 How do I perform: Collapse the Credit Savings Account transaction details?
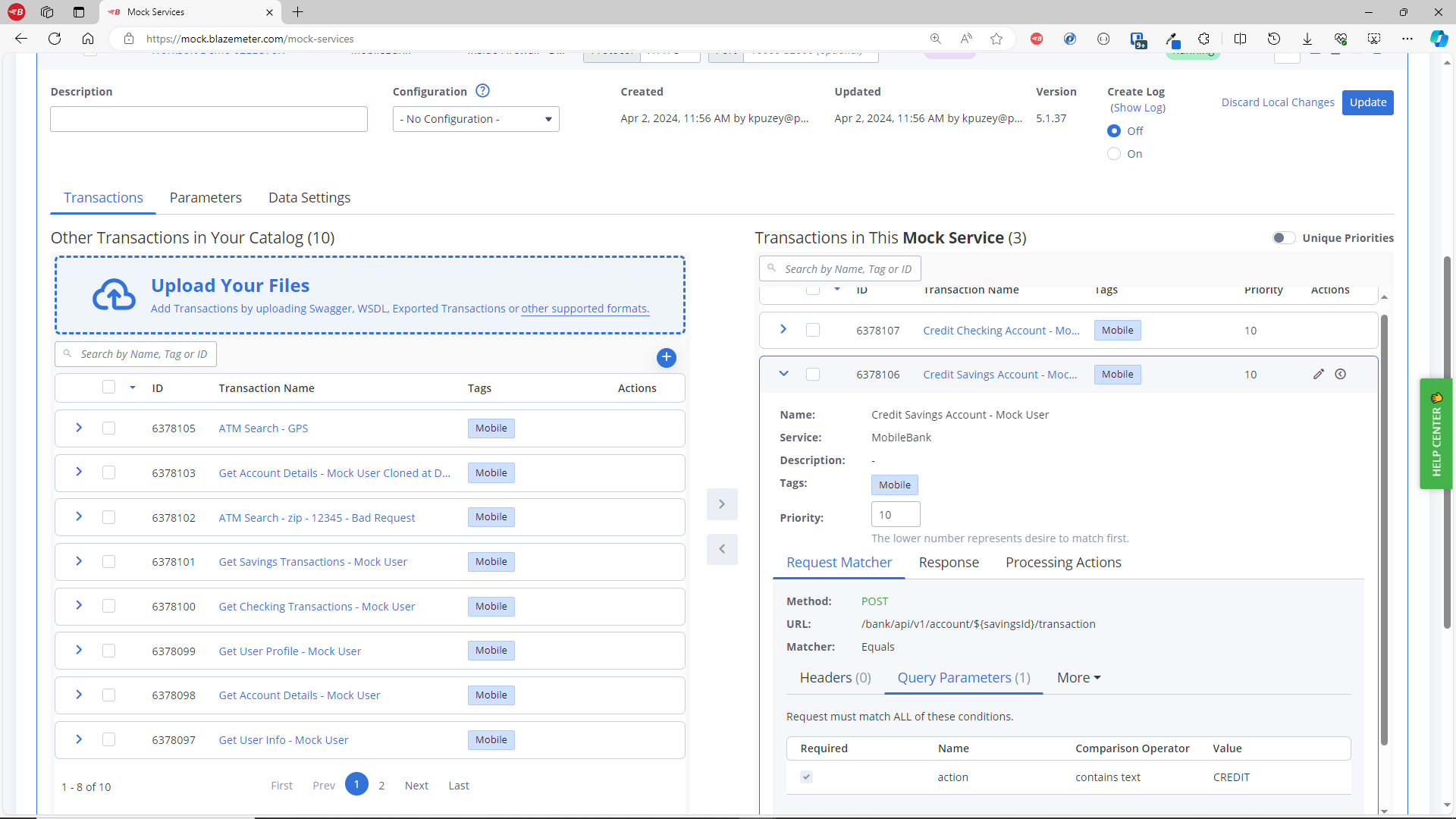click(783, 373)
